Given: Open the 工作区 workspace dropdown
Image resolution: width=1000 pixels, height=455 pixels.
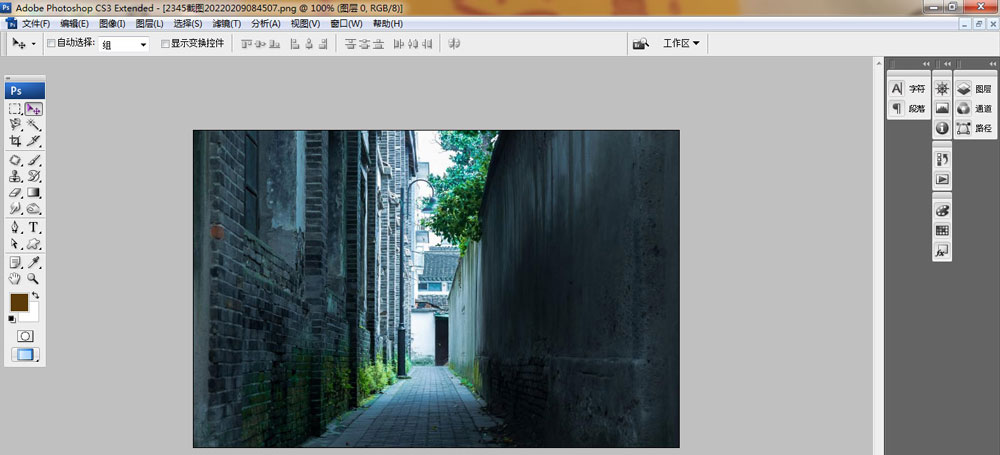Looking at the screenshot, I should [x=681, y=43].
